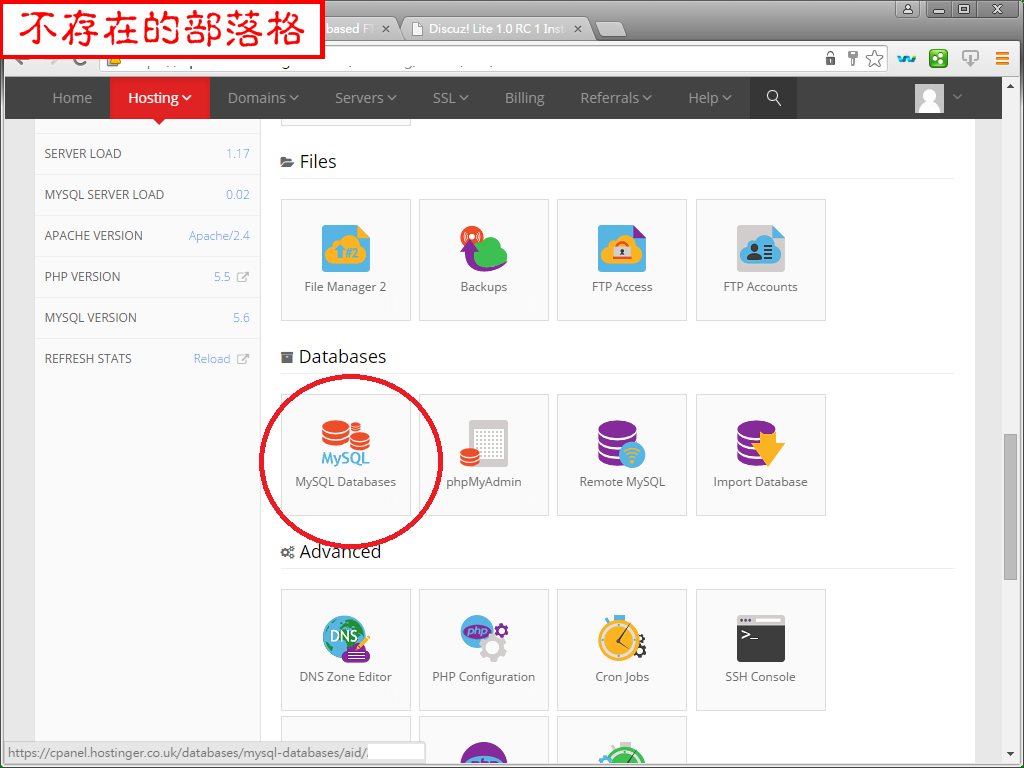Go to the Home nav item
Screen dimensions: 1024x768
tap(72, 98)
